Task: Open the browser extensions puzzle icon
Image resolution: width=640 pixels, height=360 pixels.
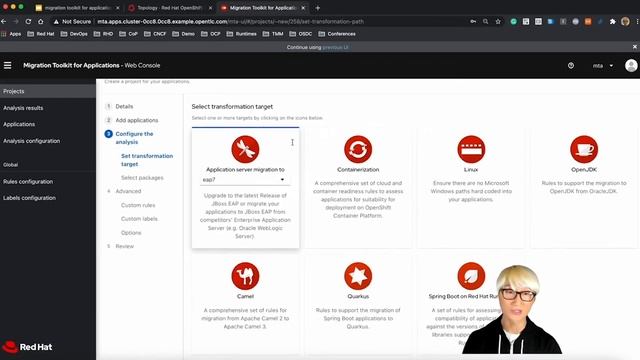Action: coord(612,21)
